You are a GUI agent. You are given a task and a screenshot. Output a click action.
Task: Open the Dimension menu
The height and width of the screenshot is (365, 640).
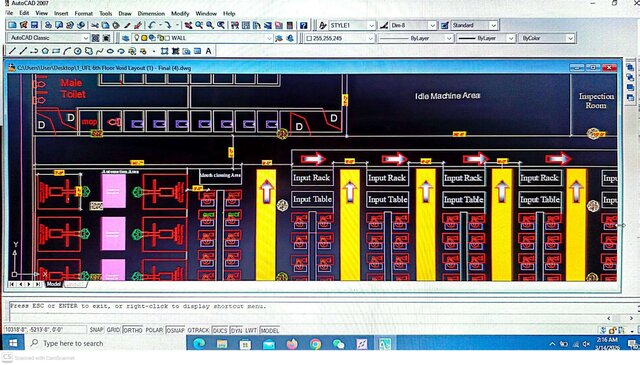click(151, 13)
